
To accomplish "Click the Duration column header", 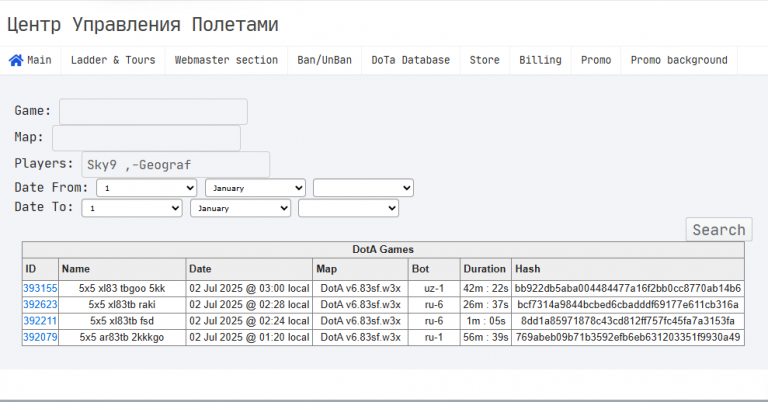I will point(484,269).
